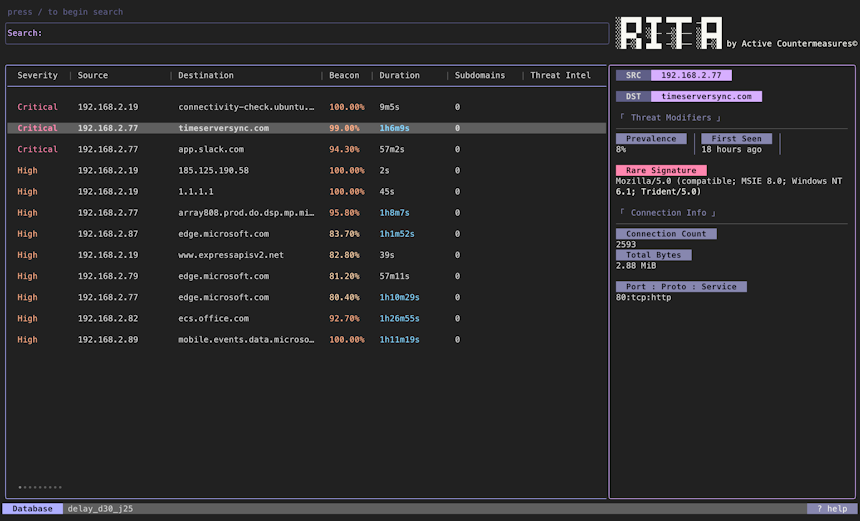Click the delay_d30_j25 database name
860x521 pixels.
[x=100, y=508]
